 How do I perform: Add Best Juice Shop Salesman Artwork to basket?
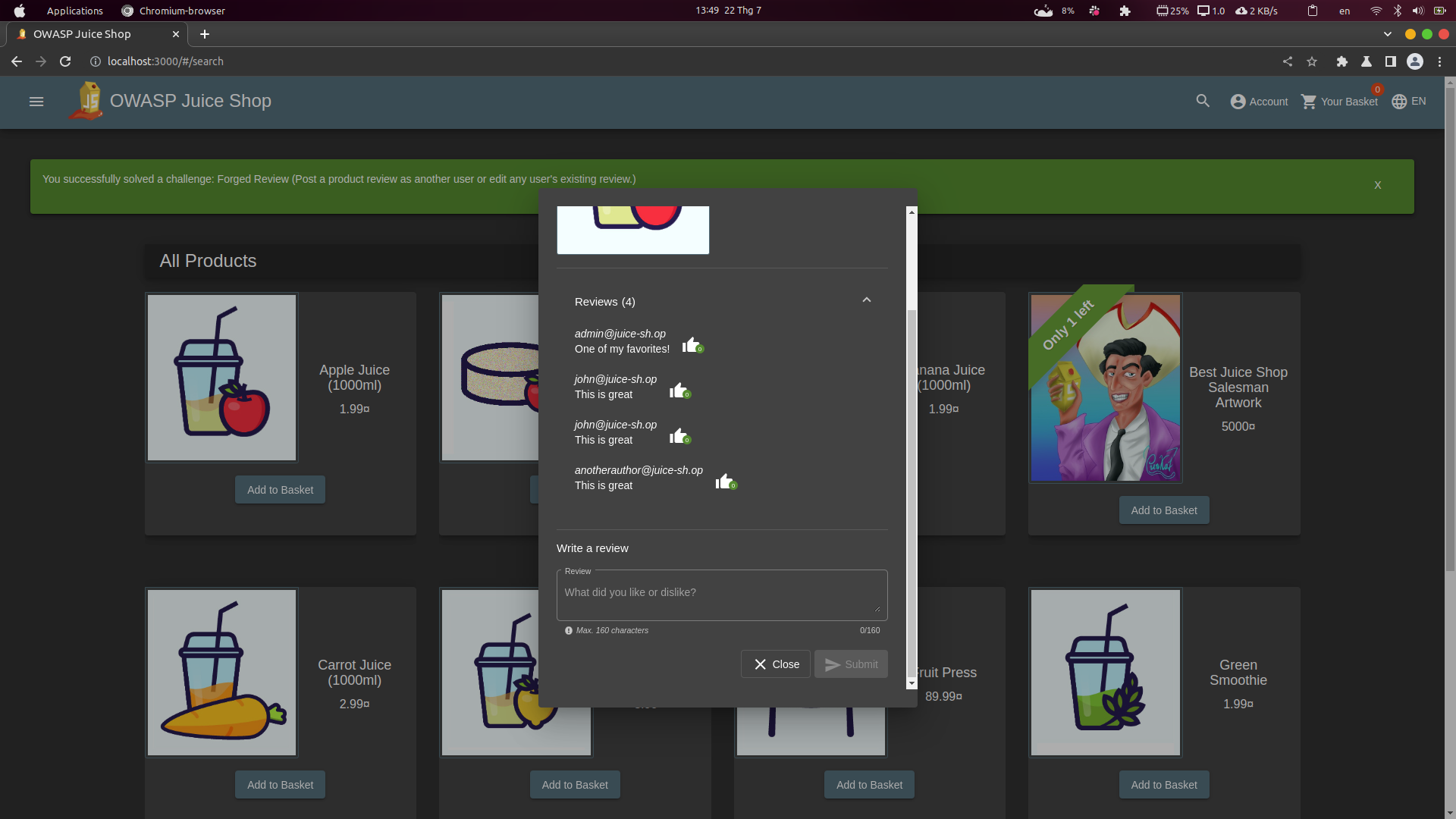[1164, 510]
